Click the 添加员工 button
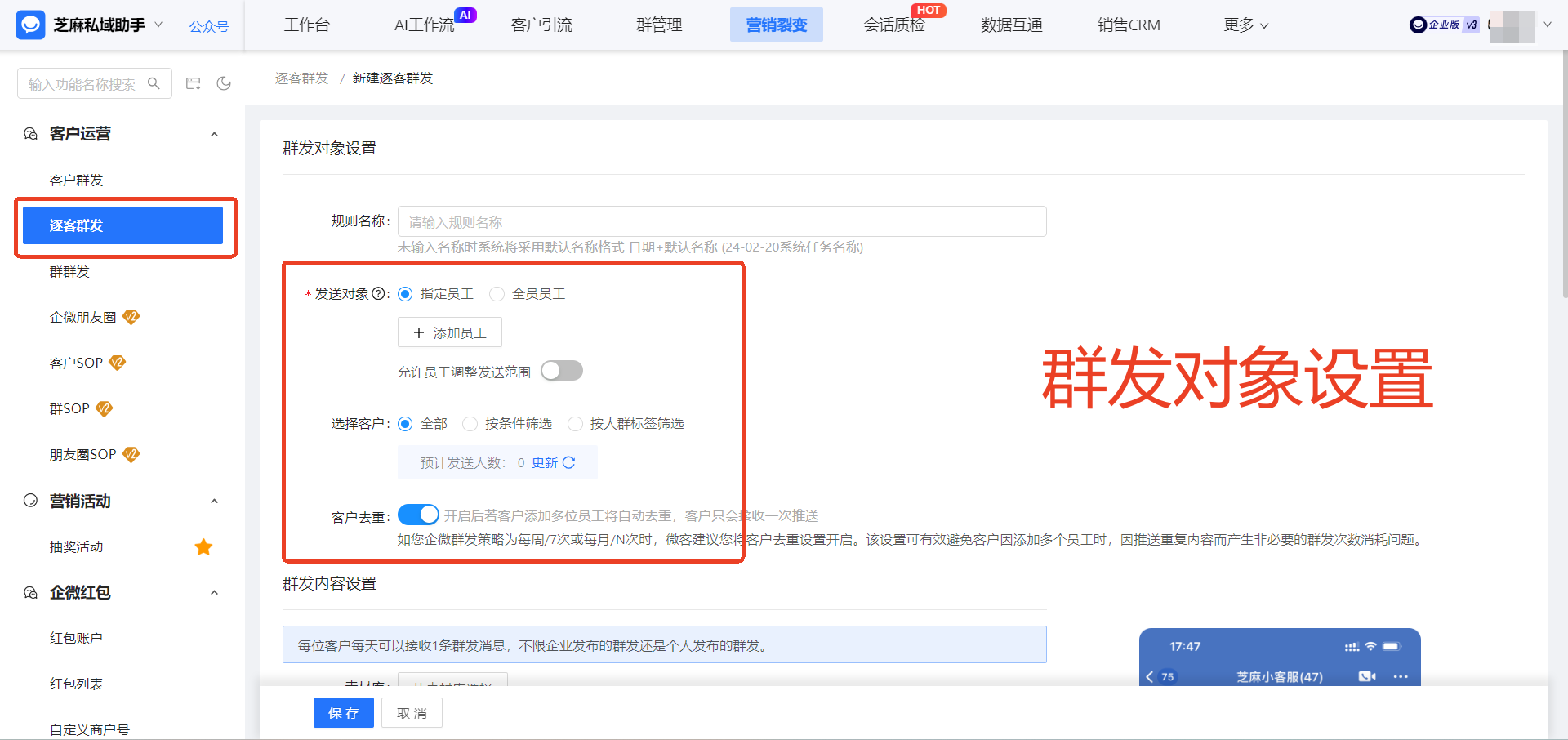1568x740 pixels. [449, 332]
